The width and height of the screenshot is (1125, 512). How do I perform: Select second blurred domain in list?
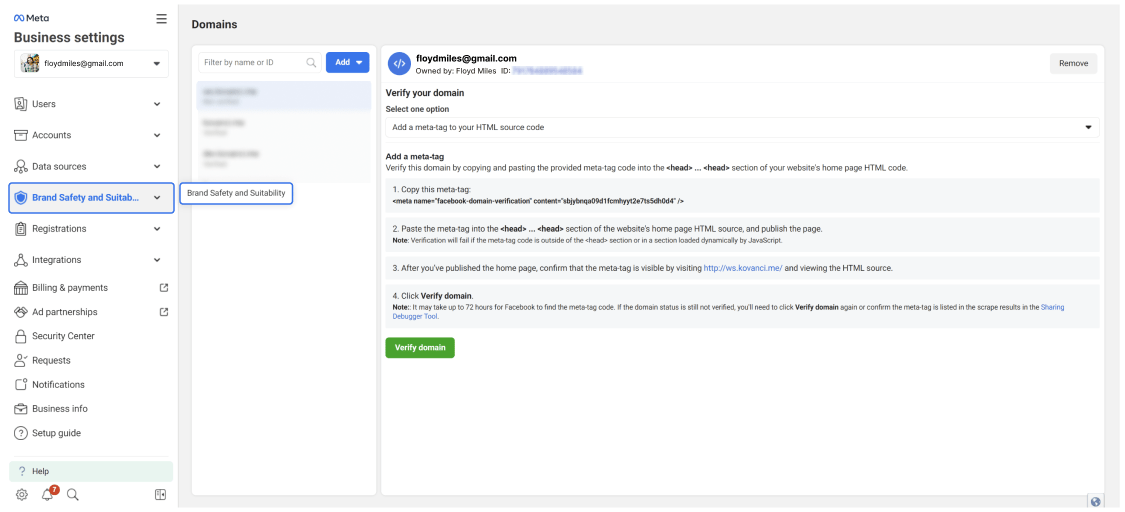(x=284, y=128)
